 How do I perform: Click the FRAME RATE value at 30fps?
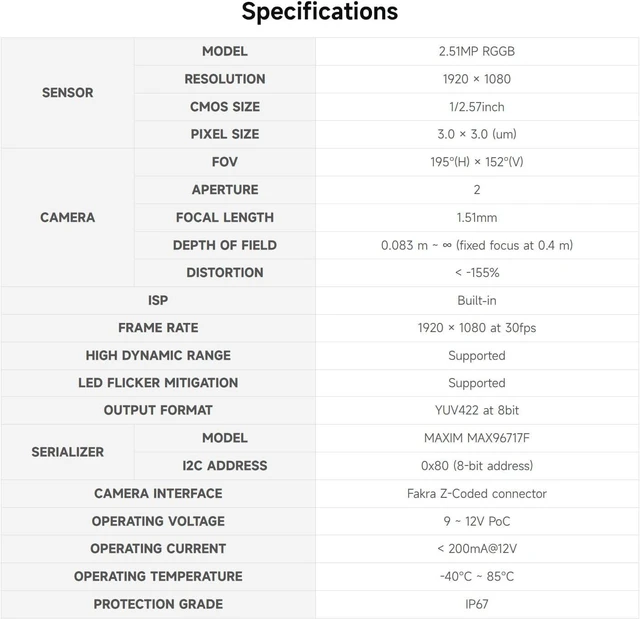click(477, 328)
